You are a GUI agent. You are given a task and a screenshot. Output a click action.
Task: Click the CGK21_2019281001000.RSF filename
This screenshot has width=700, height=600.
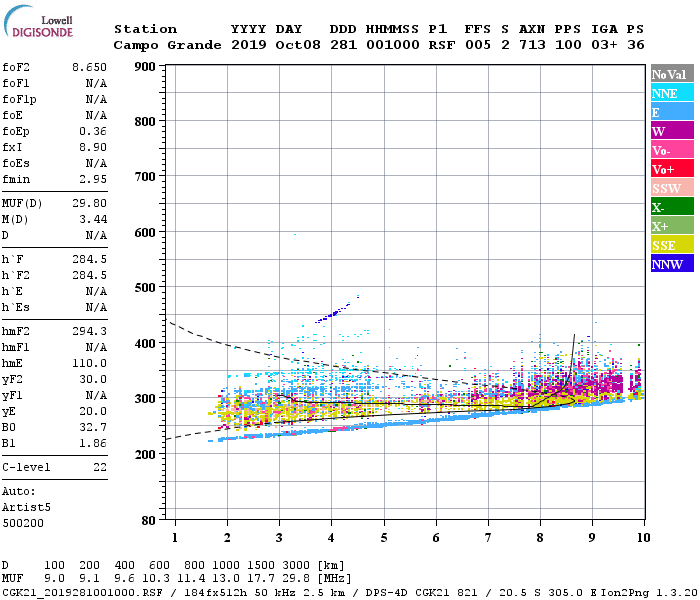pos(82,592)
